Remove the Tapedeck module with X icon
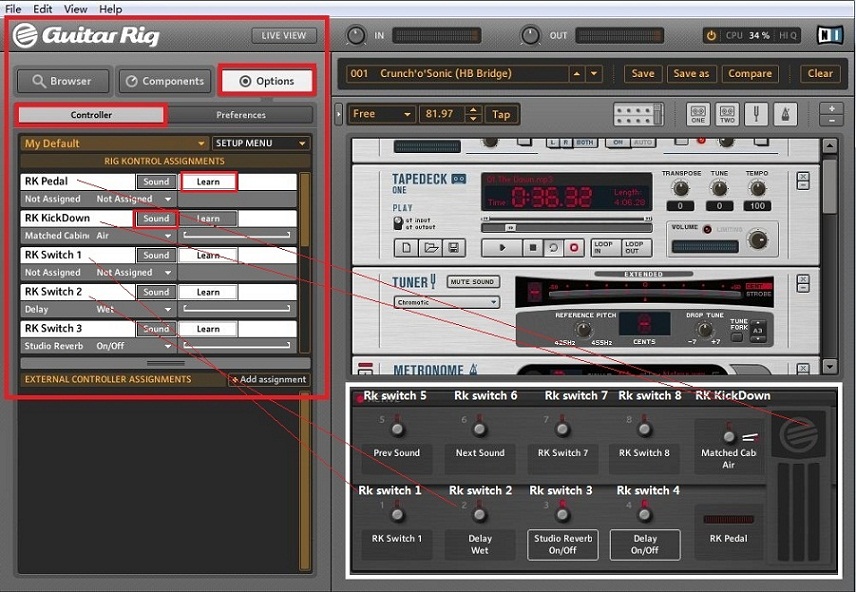 tap(803, 176)
